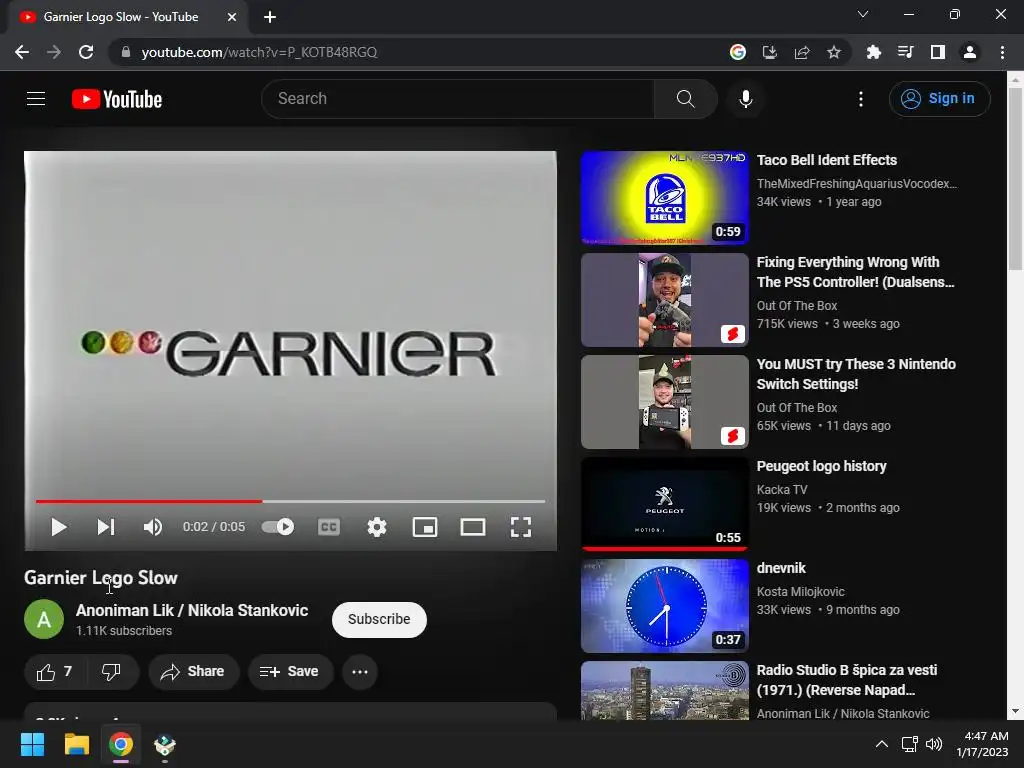The width and height of the screenshot is (1024, 768).
Task: Click the Garnier Logo Slow video title
Action: (101, 578)
